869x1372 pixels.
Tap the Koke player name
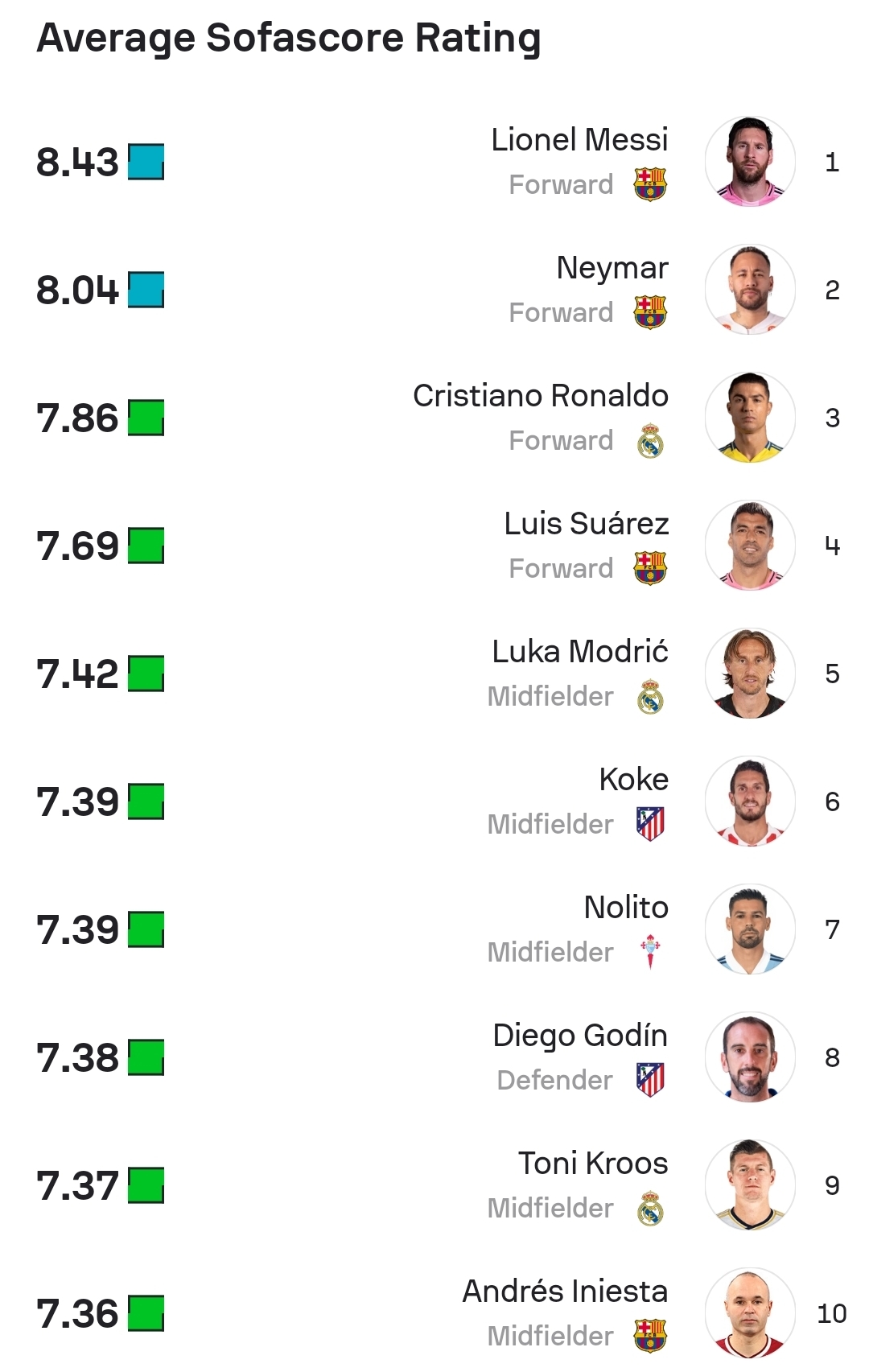coord(633,780)
